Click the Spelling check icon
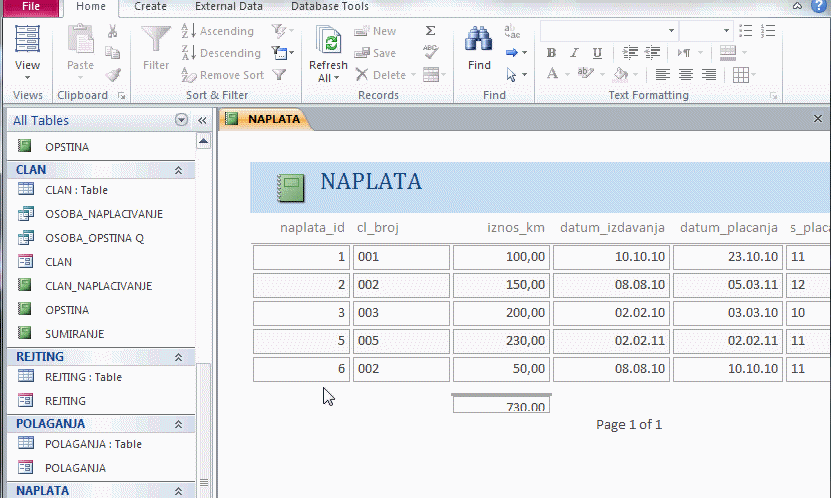Screen dimensions: 831x498 point(430,52)
